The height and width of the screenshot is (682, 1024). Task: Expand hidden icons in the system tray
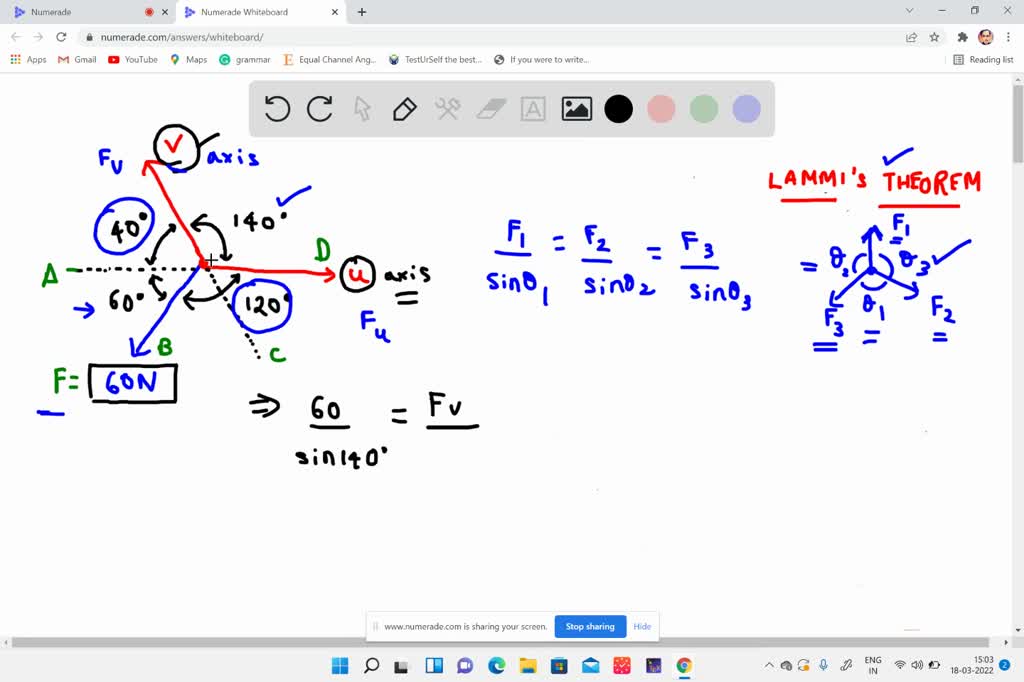pyautogui.click(x=769, y=664)
